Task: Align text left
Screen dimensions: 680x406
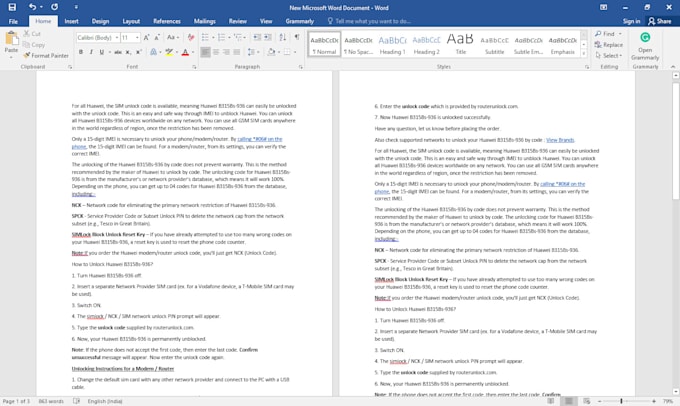Action: coord(205,52)
